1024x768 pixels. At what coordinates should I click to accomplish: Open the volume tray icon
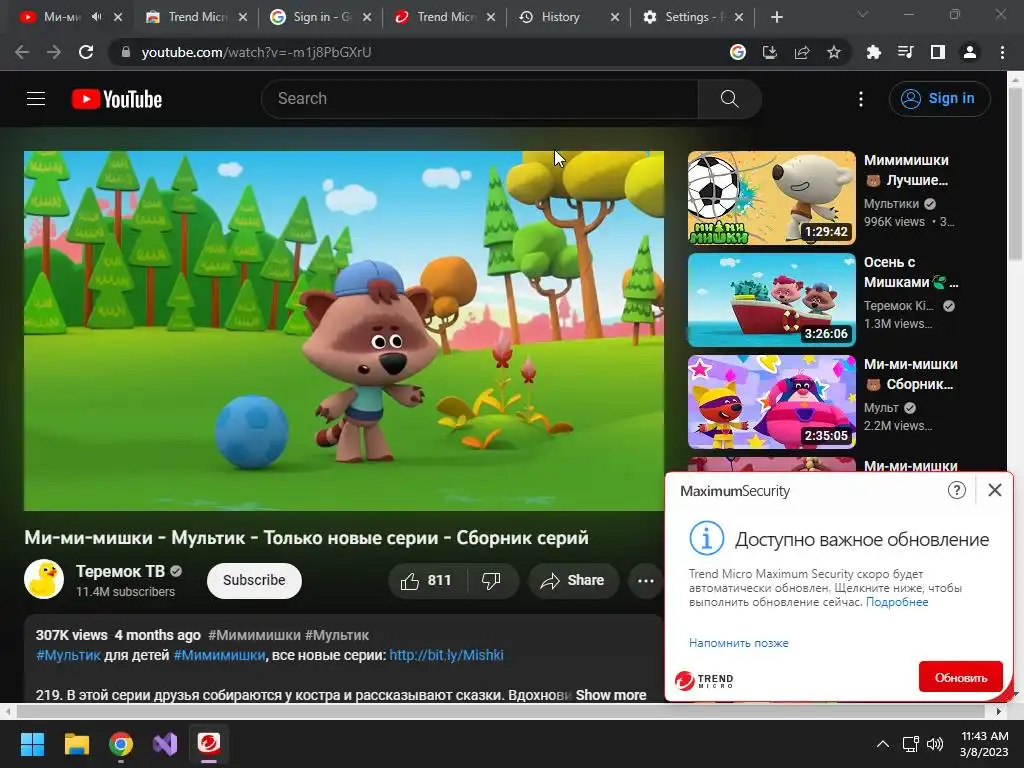(x=935, y=744)
